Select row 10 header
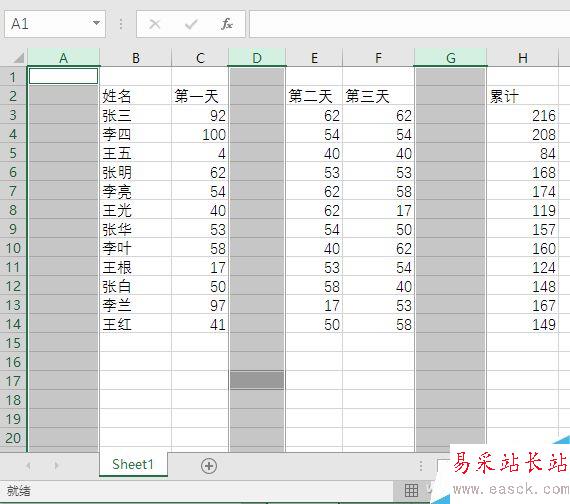 [x=13, y=248]
